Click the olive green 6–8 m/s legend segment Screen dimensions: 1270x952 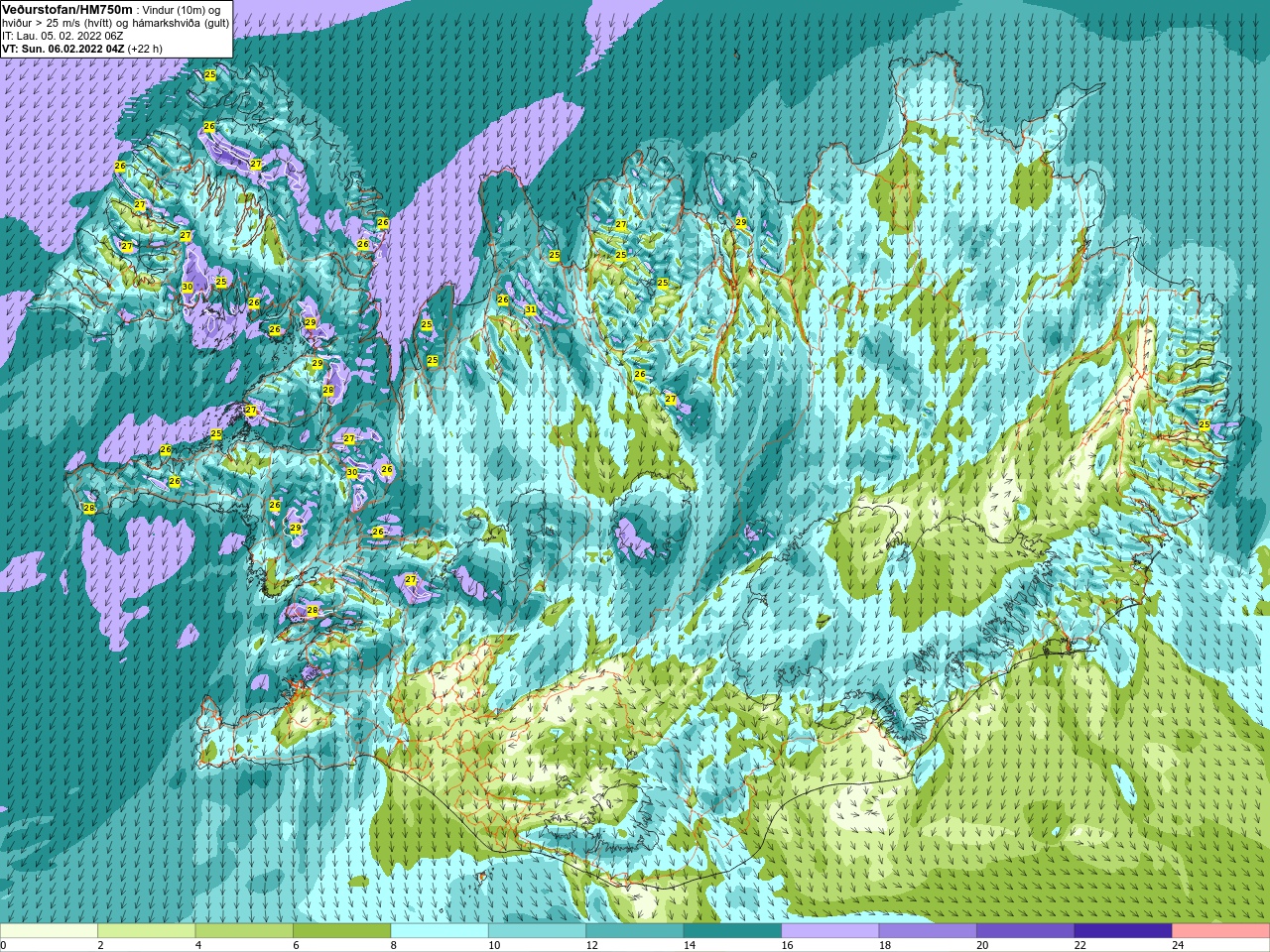coord(342,931)
